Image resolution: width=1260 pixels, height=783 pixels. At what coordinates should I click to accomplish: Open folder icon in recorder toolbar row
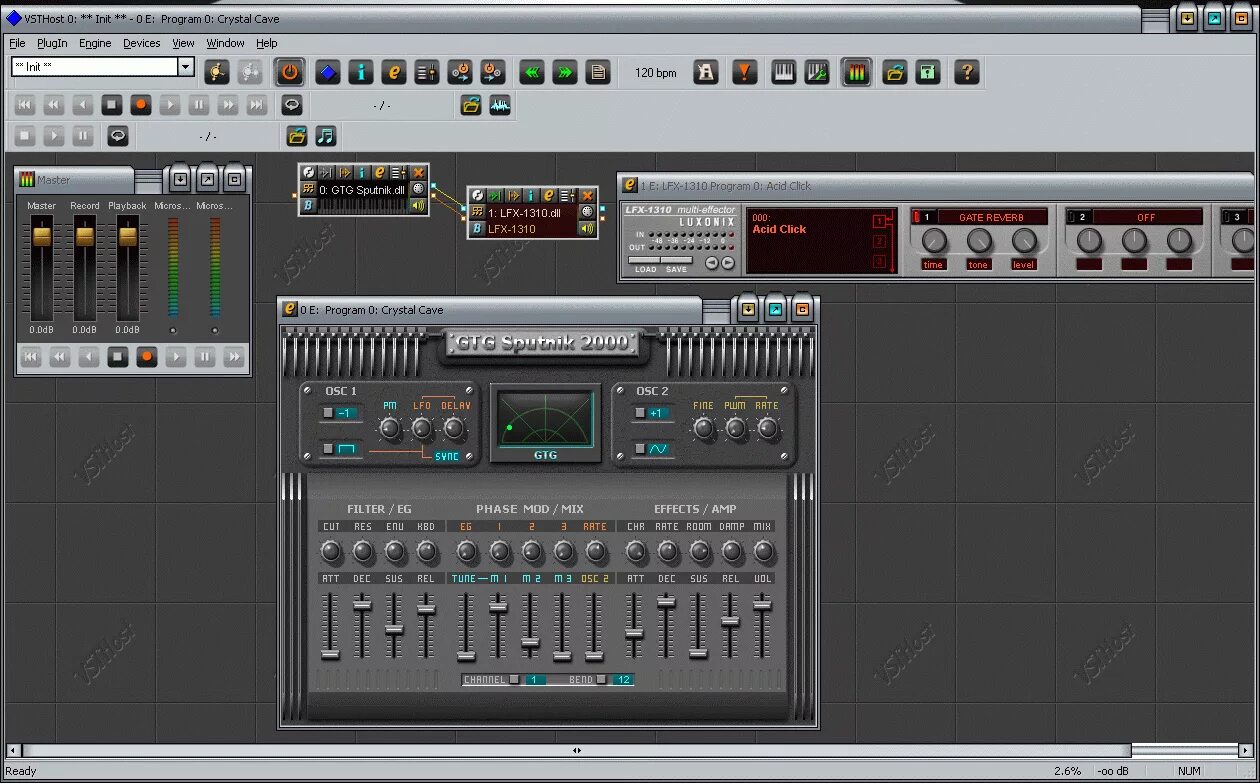(471, 105)
